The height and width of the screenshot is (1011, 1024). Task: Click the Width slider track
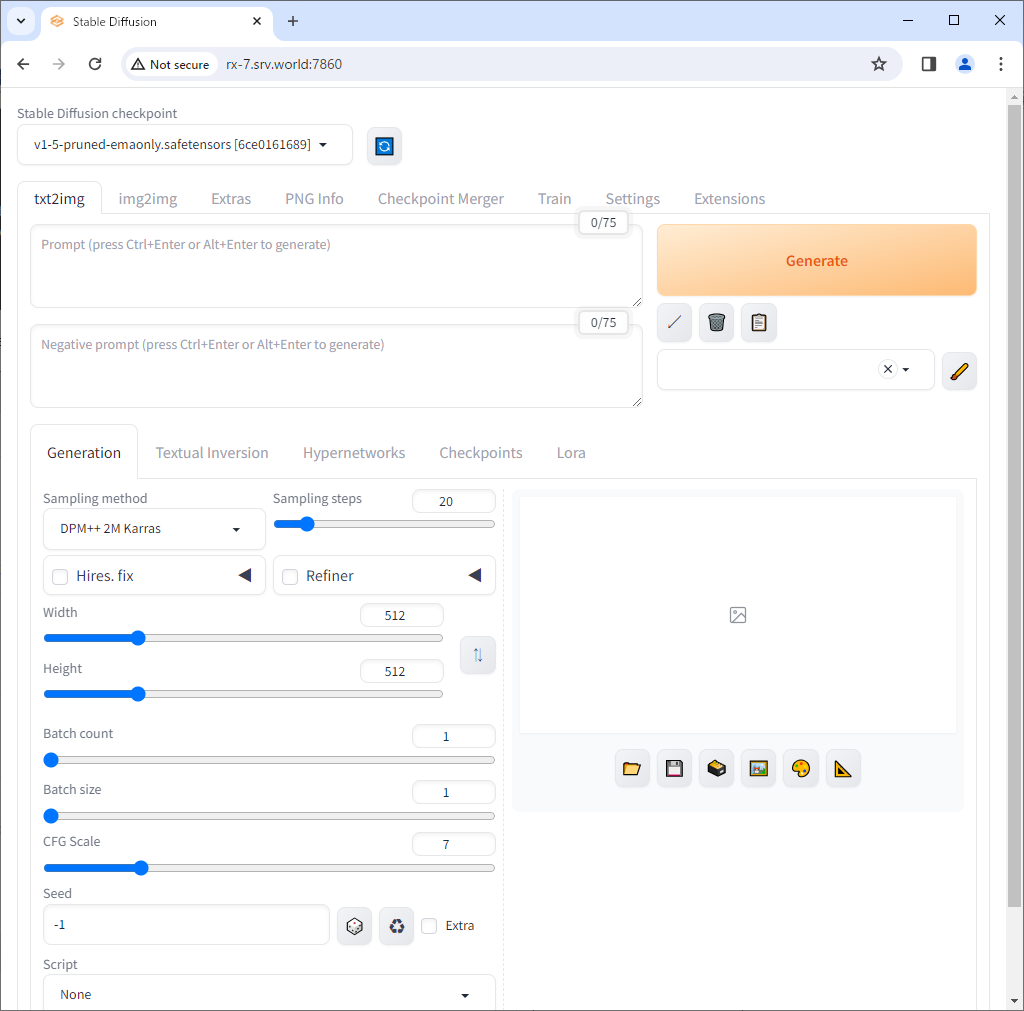point(243,638)
